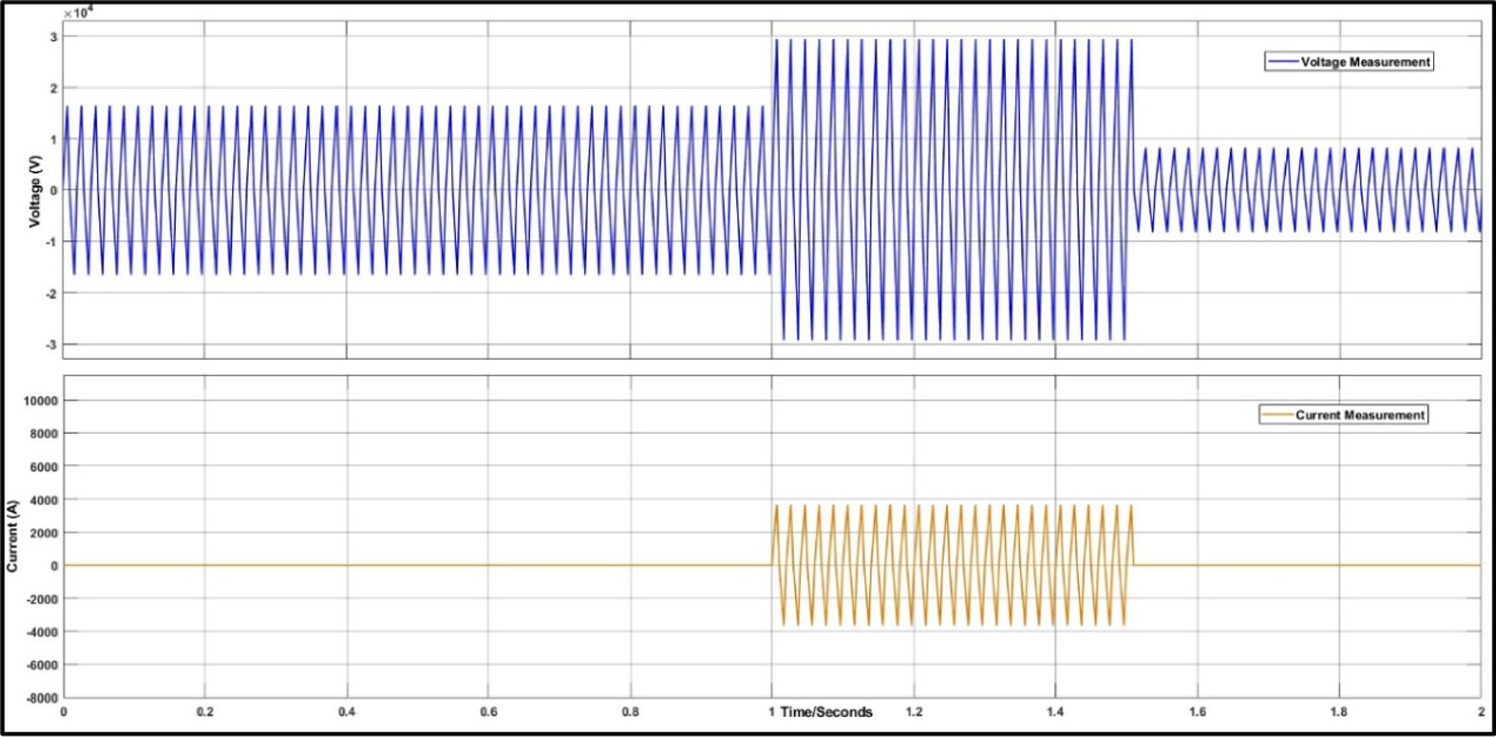This screenshot has height=737, width=1496.
Task: Select the blue line sample in voltage legend
Action: click(1282, 62)
